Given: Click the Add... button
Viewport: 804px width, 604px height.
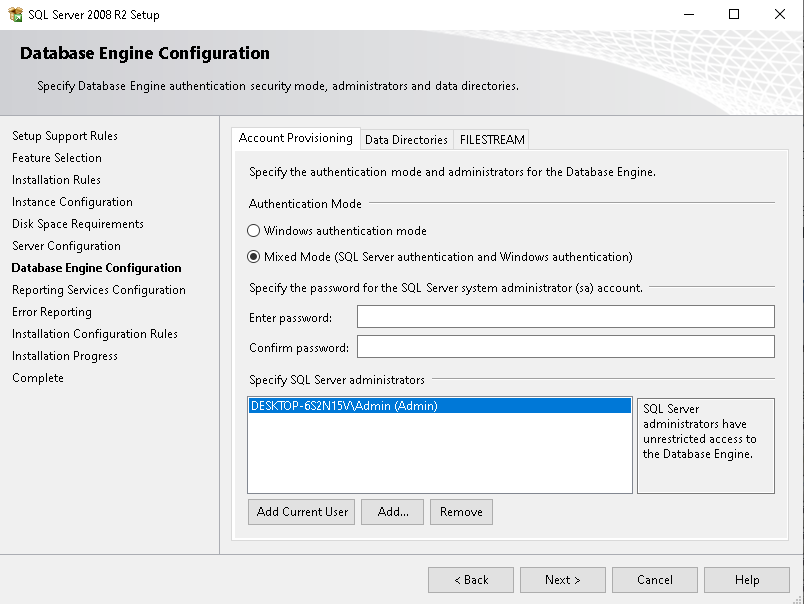Looking at the screenshot, I should click(392, 512).
